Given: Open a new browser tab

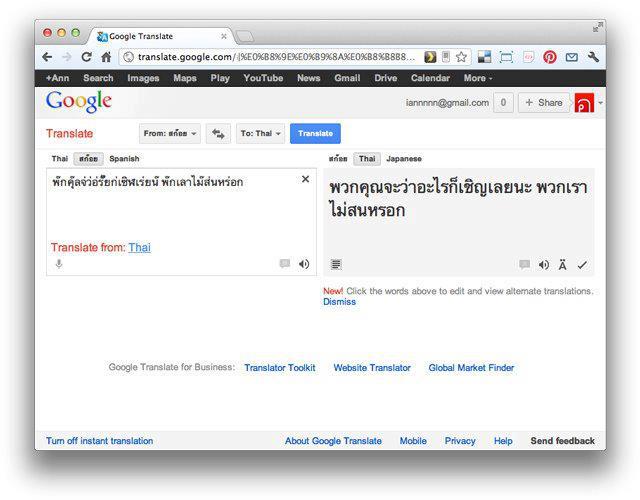Looking at the screenshot, I should pos(245,37).
